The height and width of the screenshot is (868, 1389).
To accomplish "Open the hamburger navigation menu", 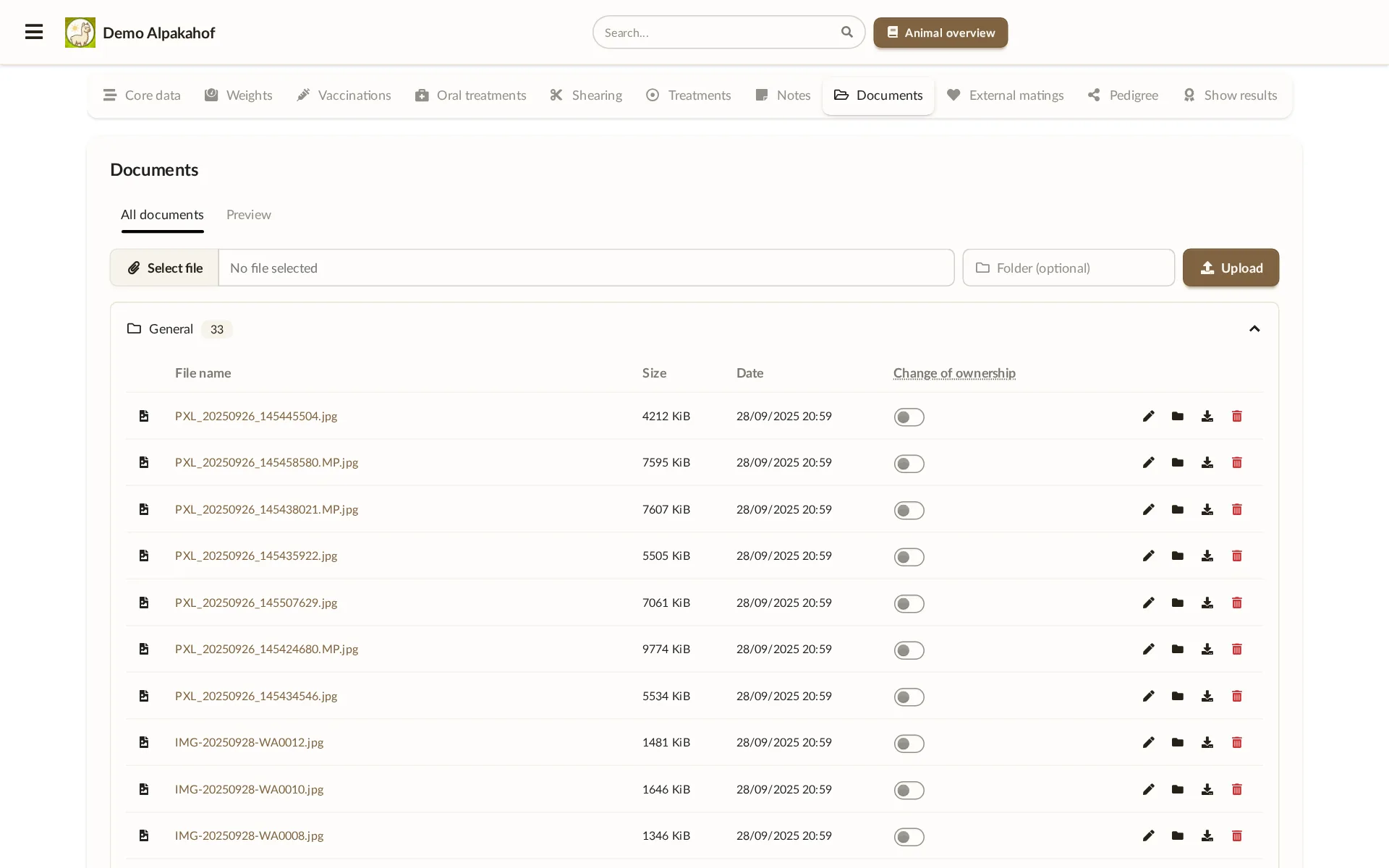I will 34,32.
